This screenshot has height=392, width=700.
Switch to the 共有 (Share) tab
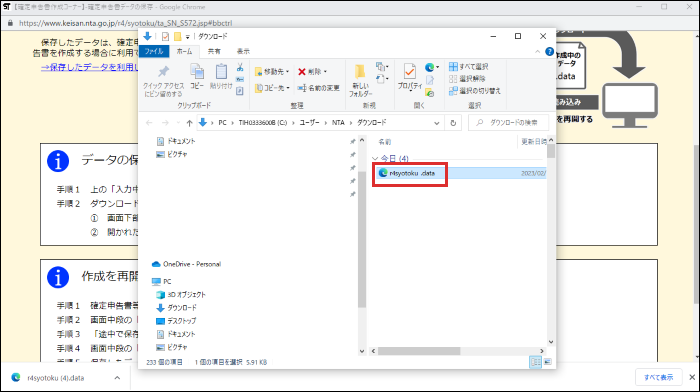click(x=214, y=51)
